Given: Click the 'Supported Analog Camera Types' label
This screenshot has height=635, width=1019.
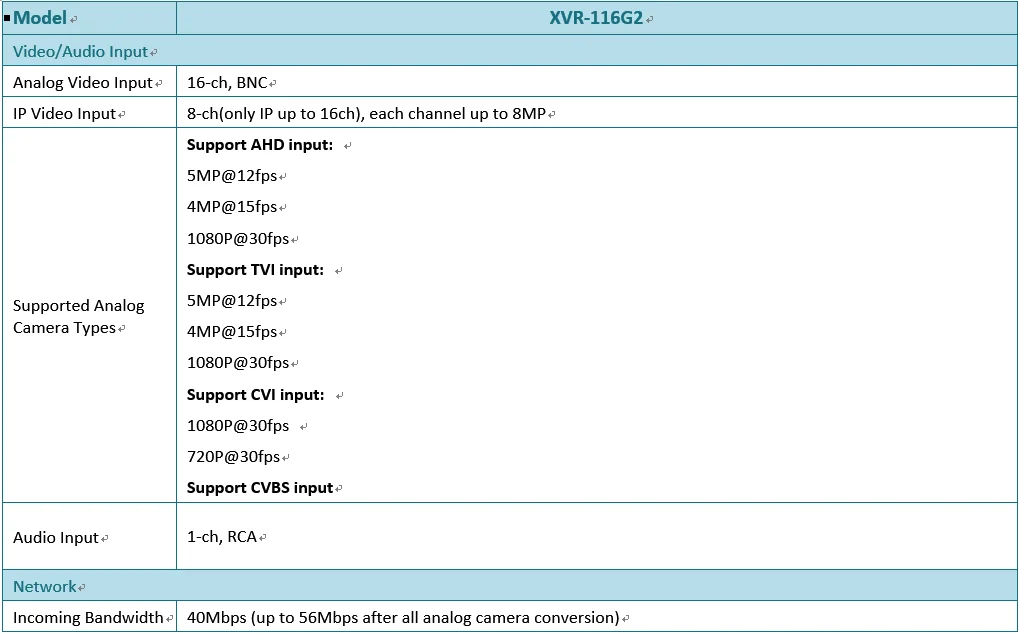Looking at the screenshot, I should pos(79,316).
